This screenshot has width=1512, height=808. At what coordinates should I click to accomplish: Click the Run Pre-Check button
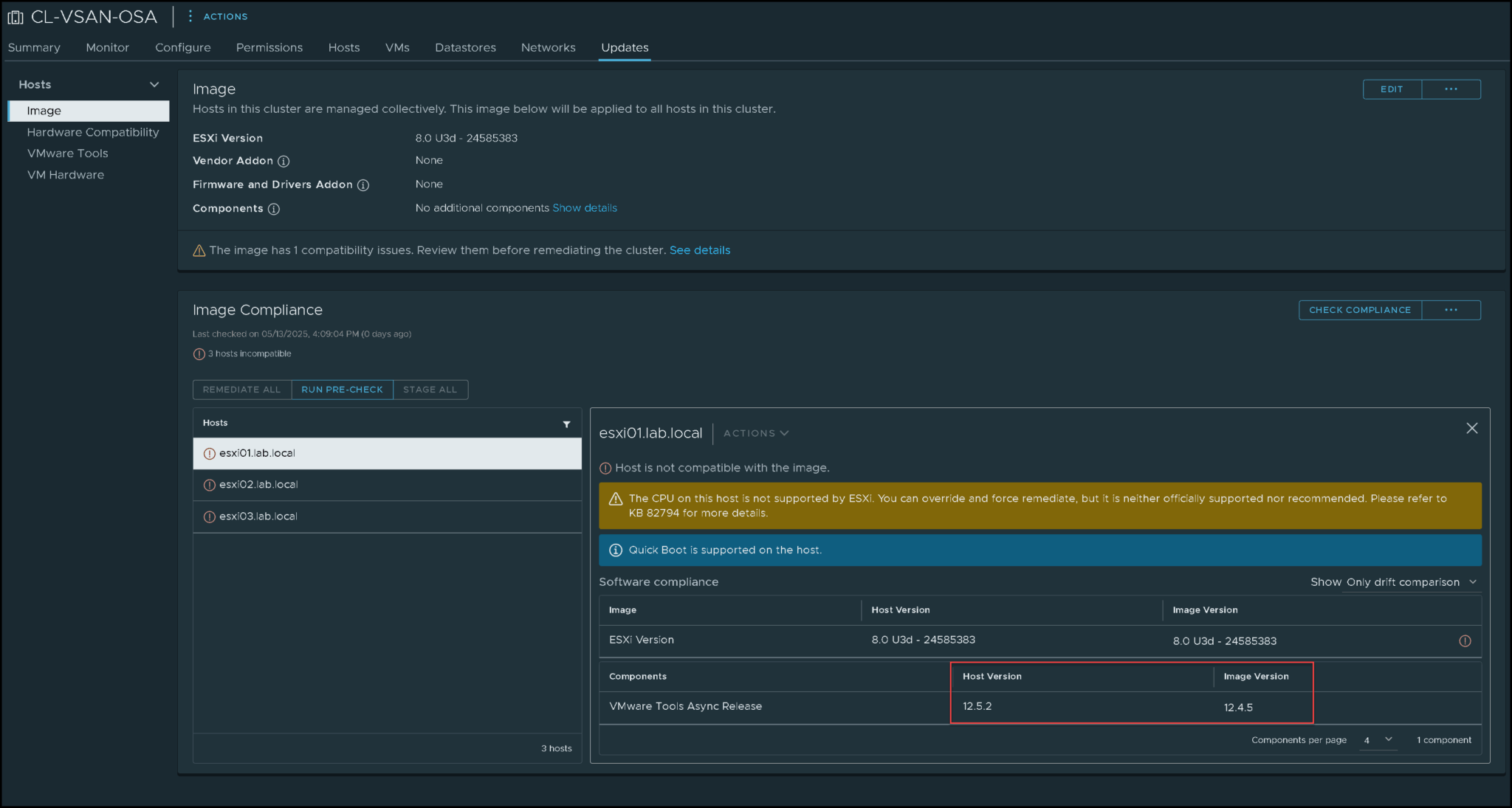coord(342,390)
